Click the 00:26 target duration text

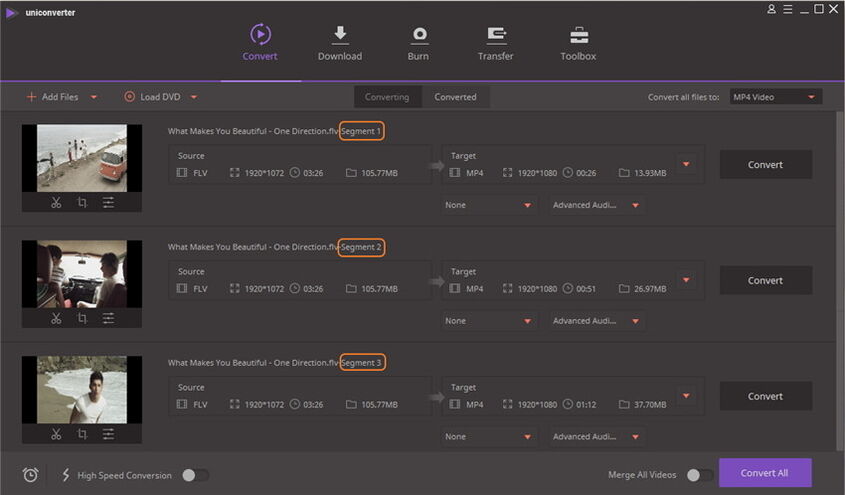[x=586, y=173]
